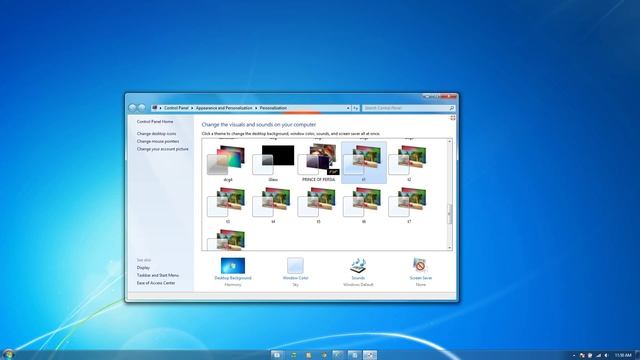Expand the arrow after Control Panel breadcrumb
The height and width of the screenshot is (360, 640).
(x=192, y=108)
